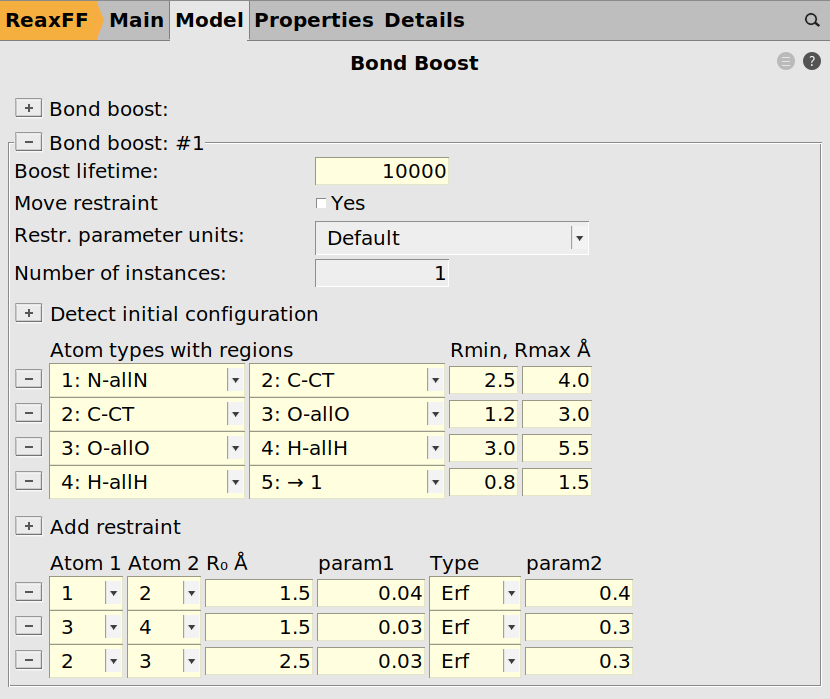Remove the 3: O-allO to 4: H-allH row
Viewport: 830px width, 699px height.
click(x=29, y=447)
